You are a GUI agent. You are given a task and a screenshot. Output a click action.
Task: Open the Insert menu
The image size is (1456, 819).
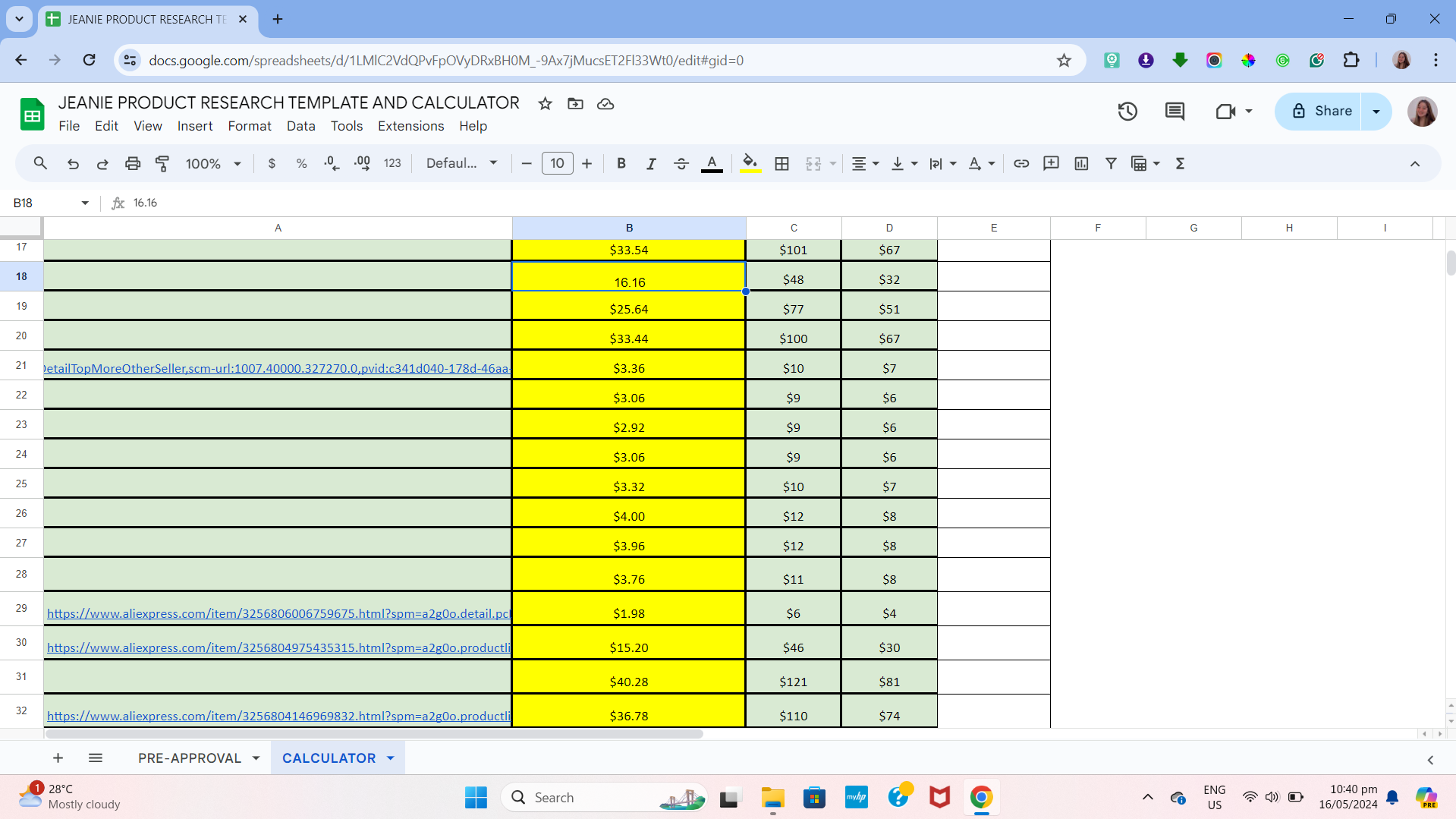click(x=195, y=126)
